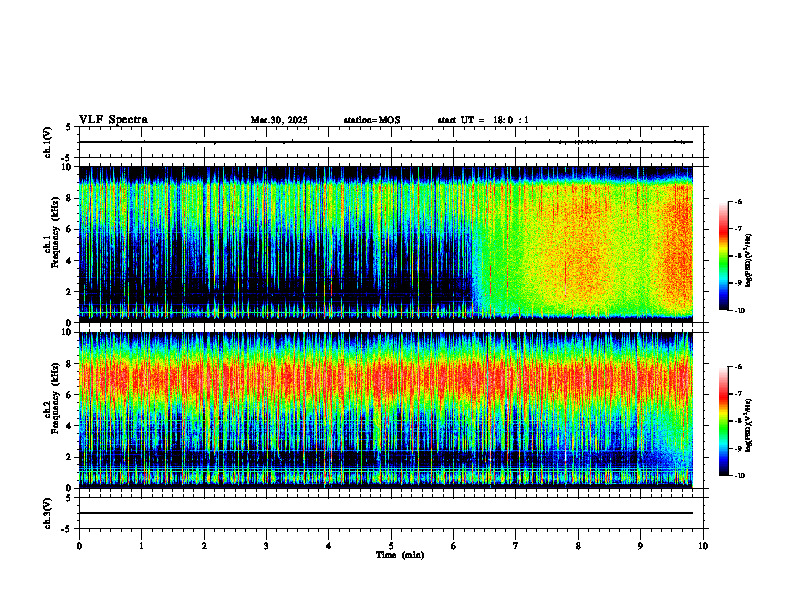Click the ch.2 spectrogram color scale bar
The image size is (792, 612).
click(x=724, y=421)
